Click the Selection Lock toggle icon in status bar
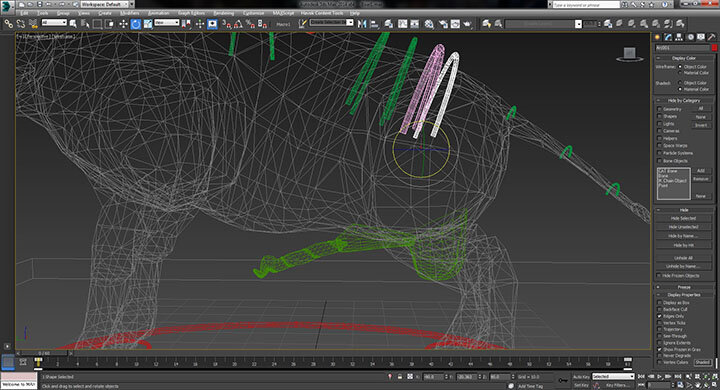 pyautogui.click(x=399, y=377)
